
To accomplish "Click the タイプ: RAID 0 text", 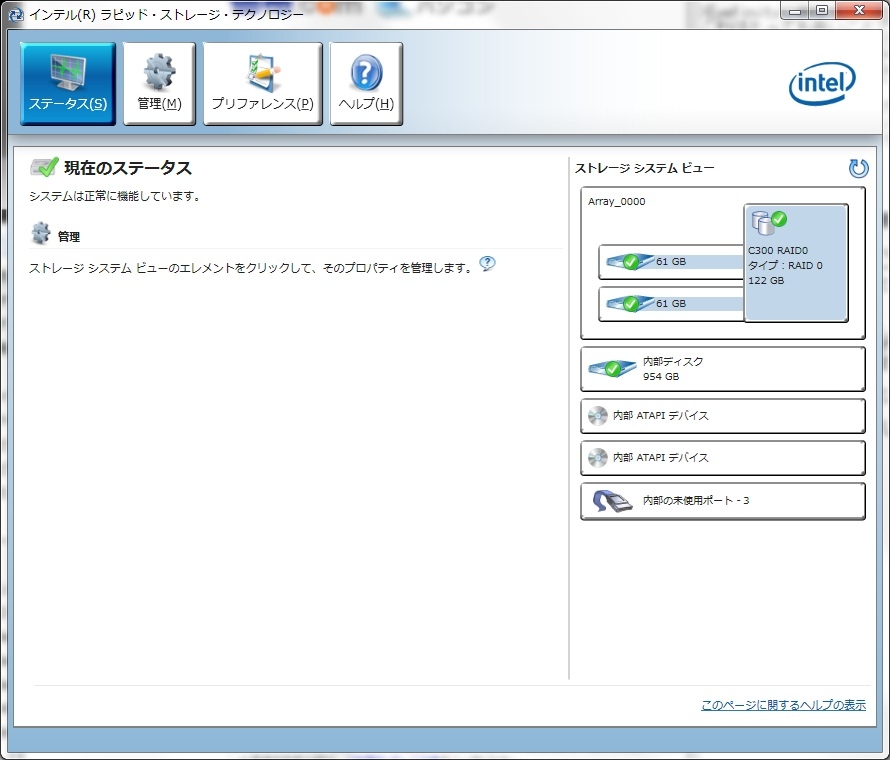I will pos(785,266).
